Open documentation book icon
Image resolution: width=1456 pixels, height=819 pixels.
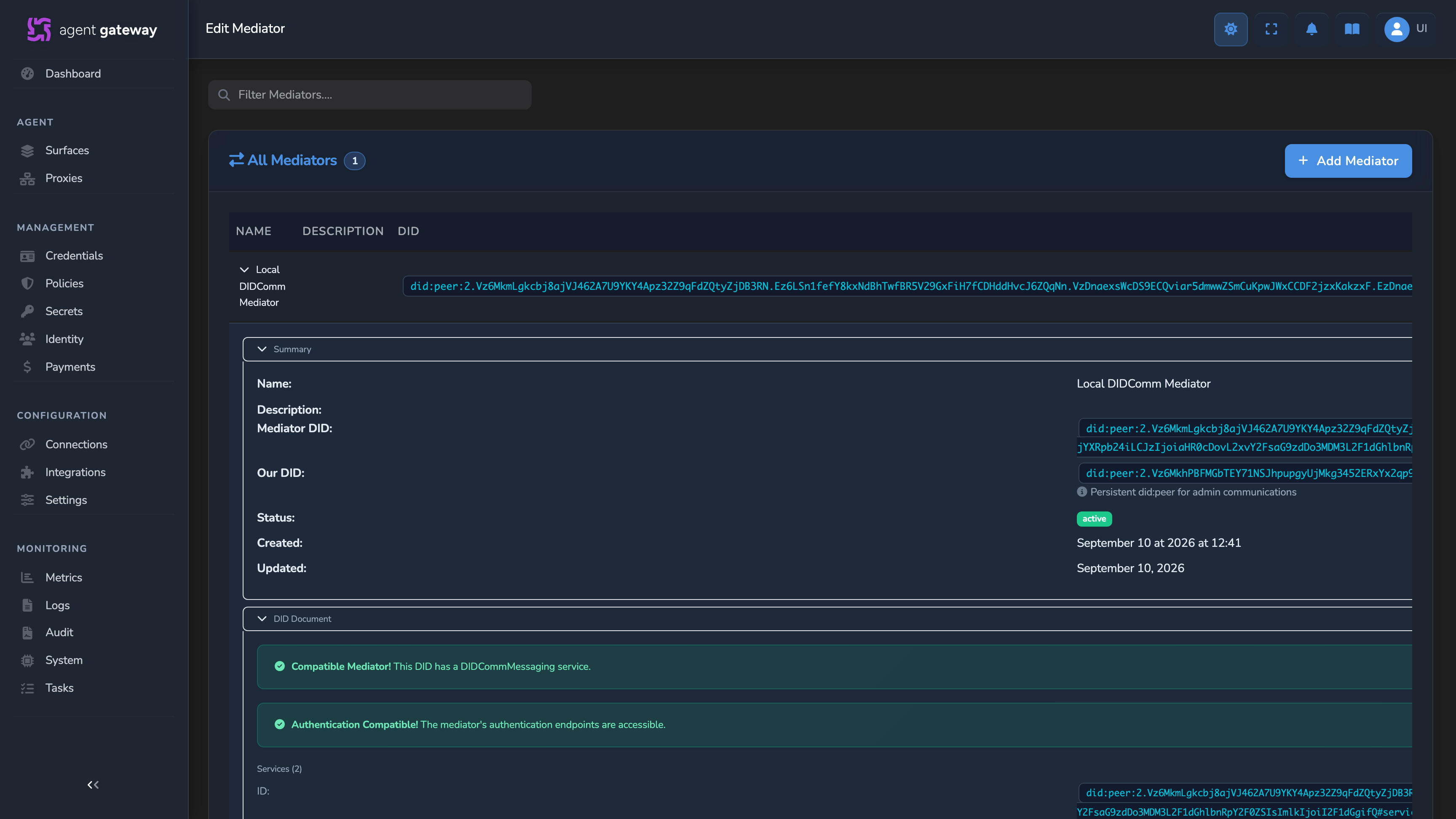click(1352, 29)
